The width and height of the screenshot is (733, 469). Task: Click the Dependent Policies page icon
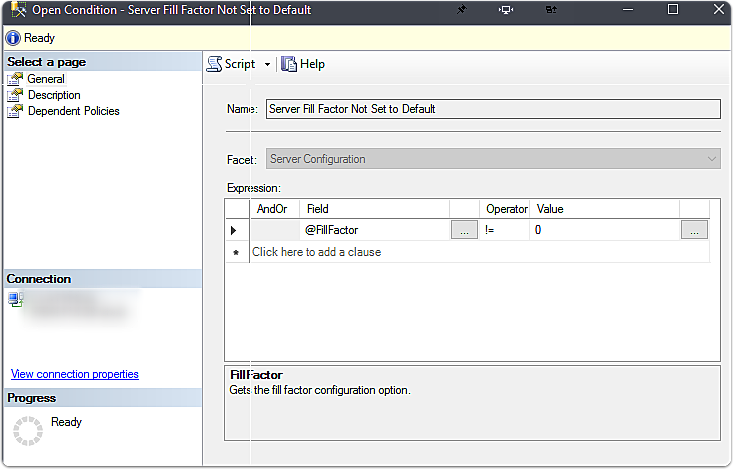point(15,111)
